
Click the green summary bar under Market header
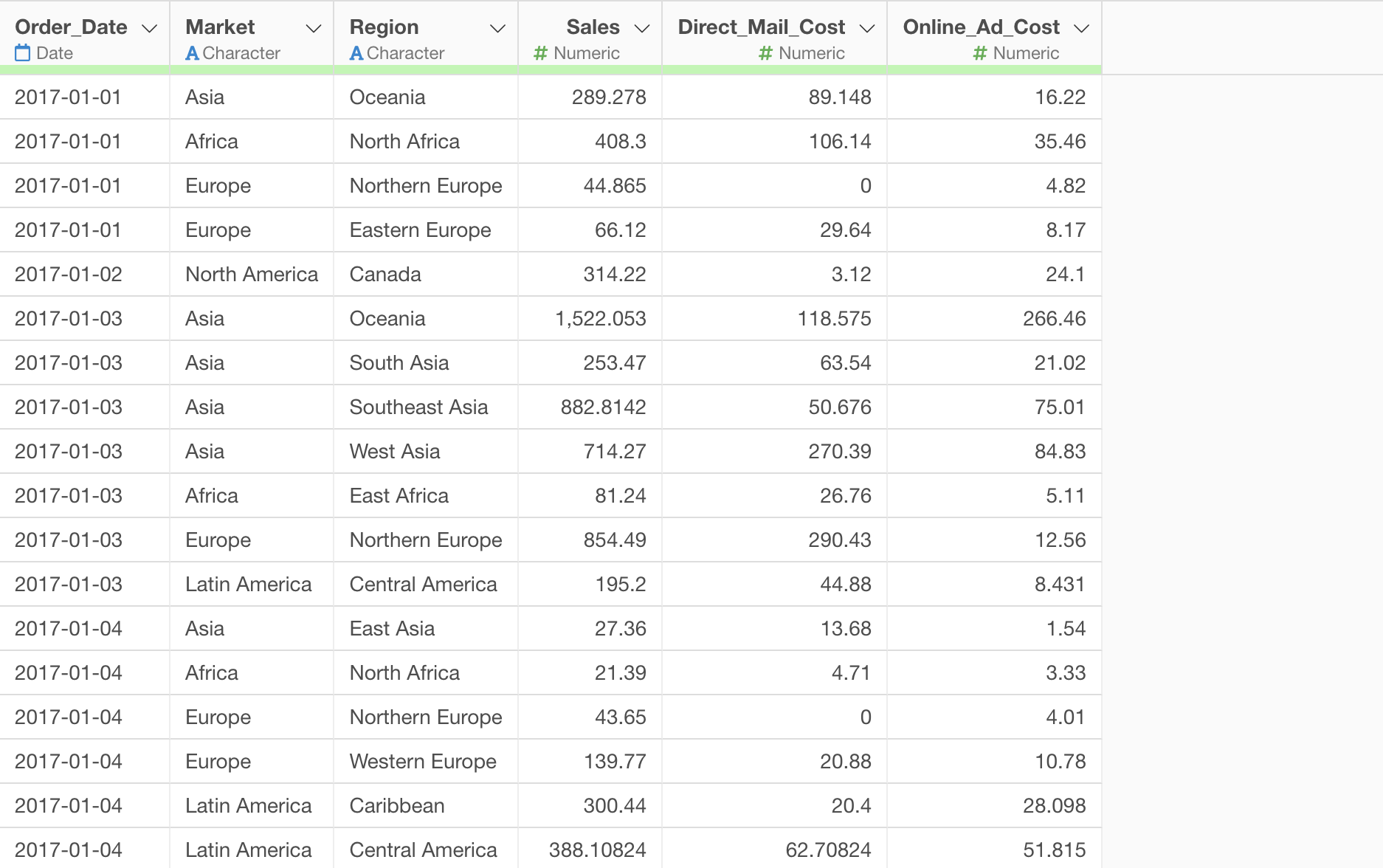point(252,69)
